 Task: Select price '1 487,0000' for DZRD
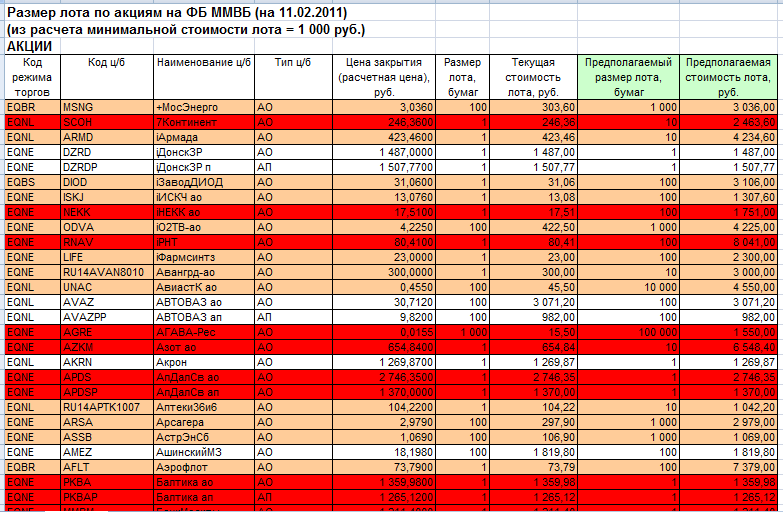pyautogui.click(x=384, y=152)
